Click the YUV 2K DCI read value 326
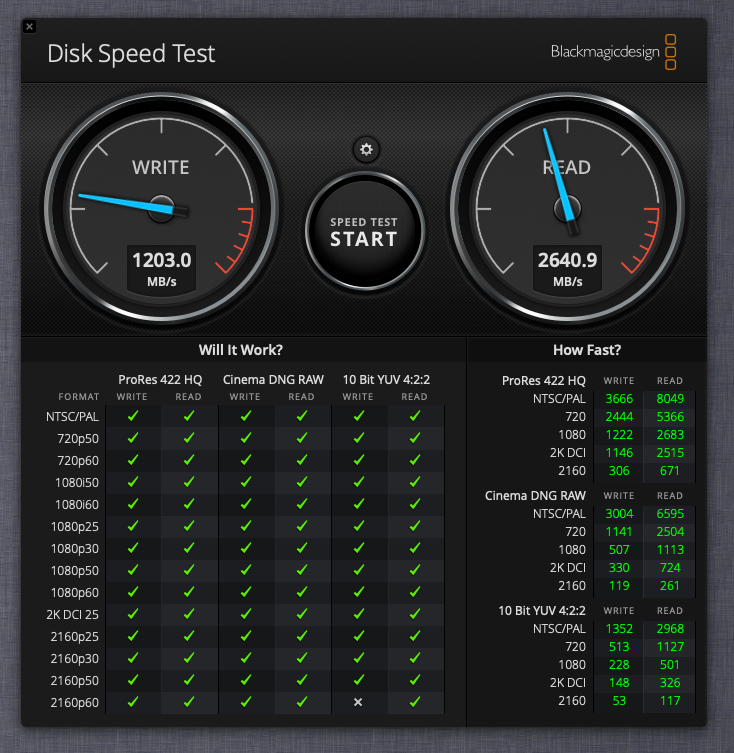Screen dimensions: 734x753 (x=670, y=683)
